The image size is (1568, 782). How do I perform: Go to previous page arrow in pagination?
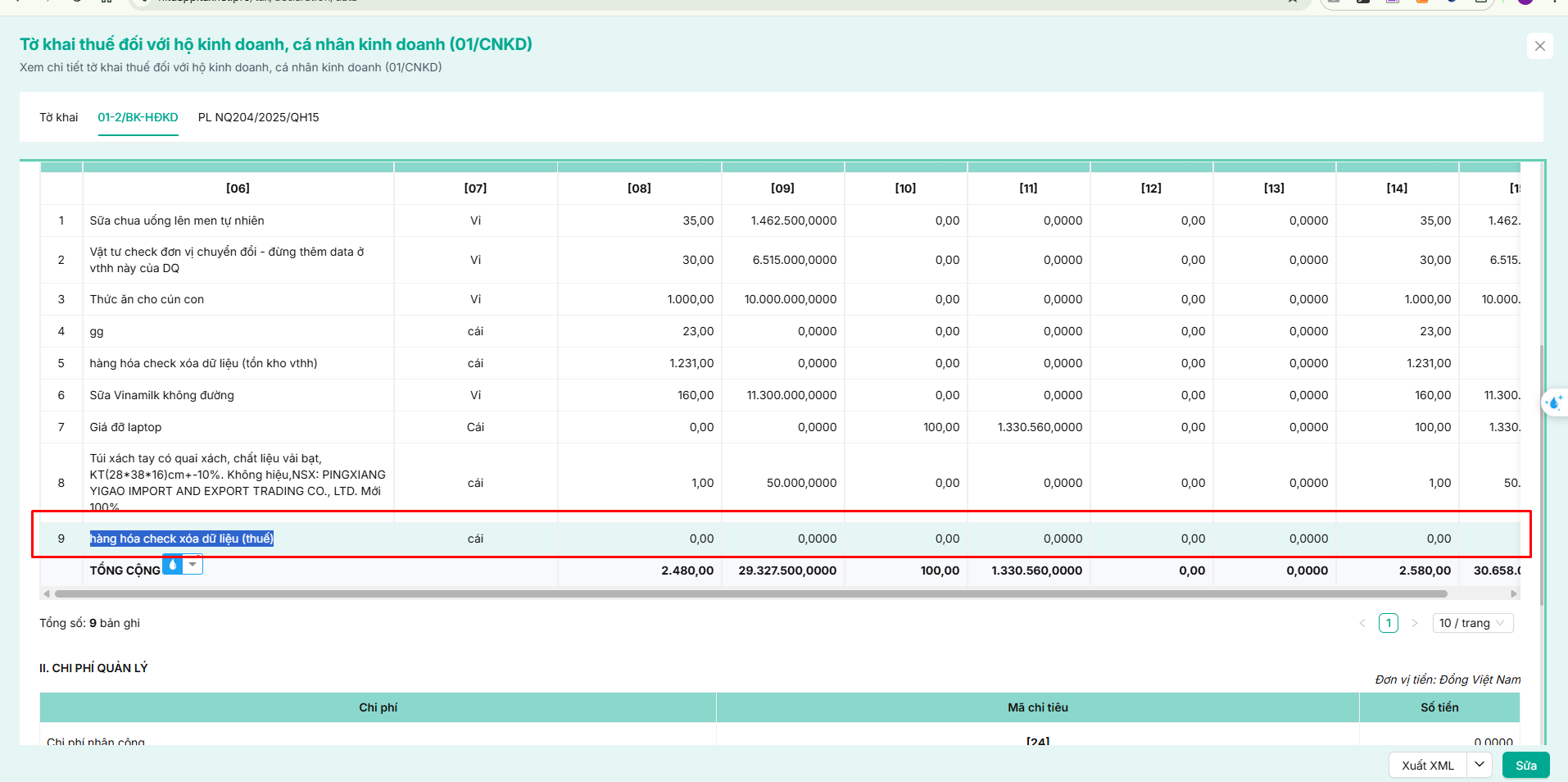[1362, 623]
